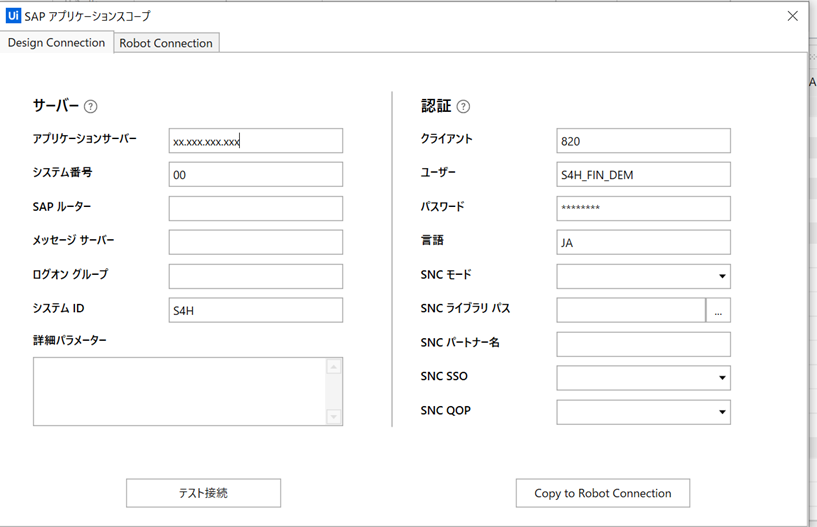Click the 詳細パラメーター label
The image size is (817, 527).
click(x=69, y=340)
